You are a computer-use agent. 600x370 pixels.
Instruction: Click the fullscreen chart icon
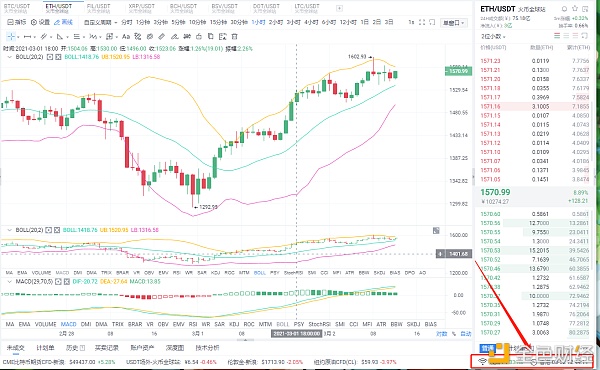[422, 22]
